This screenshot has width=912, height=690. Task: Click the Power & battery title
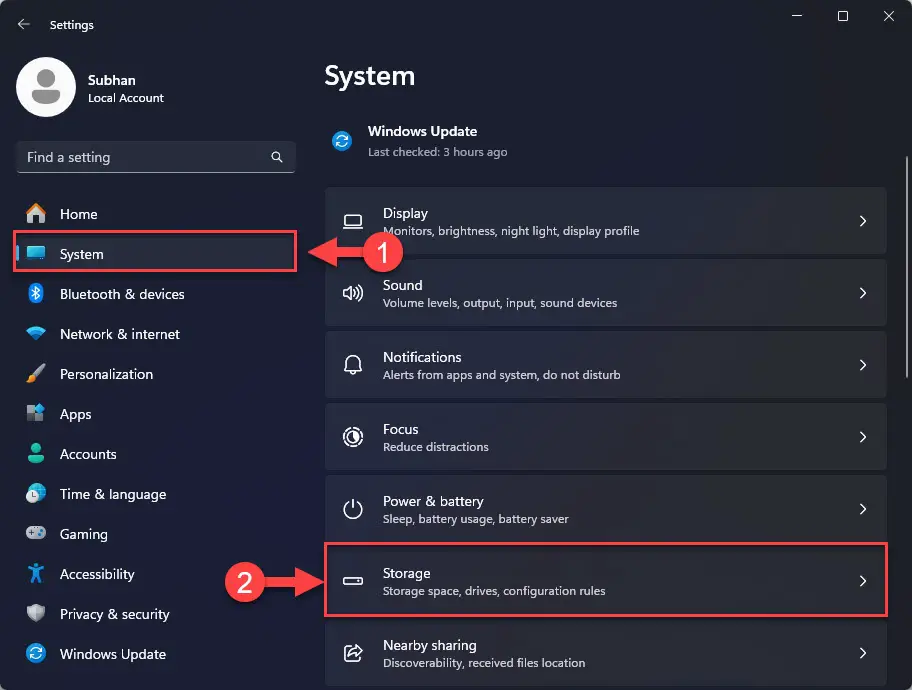(x=433, y=501)
